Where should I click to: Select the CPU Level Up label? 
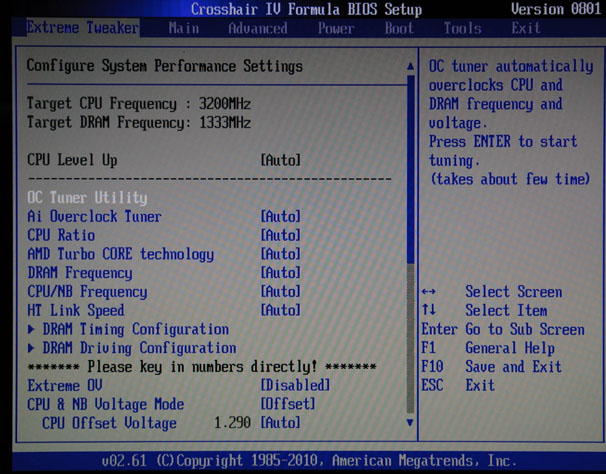click(72, 160)
